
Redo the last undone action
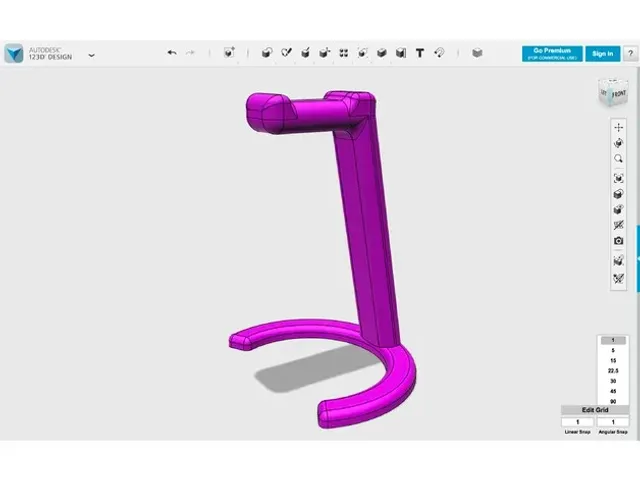[190, 53]
